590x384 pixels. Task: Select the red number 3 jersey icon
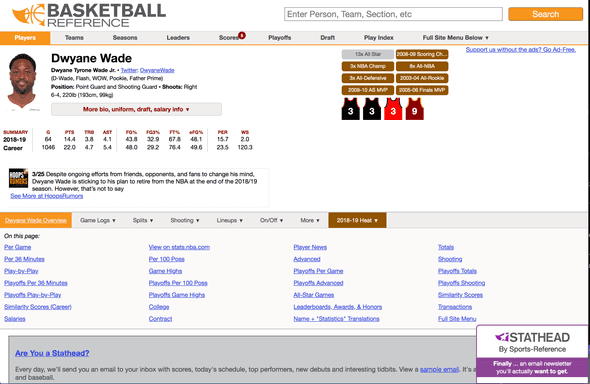(393, 109)
